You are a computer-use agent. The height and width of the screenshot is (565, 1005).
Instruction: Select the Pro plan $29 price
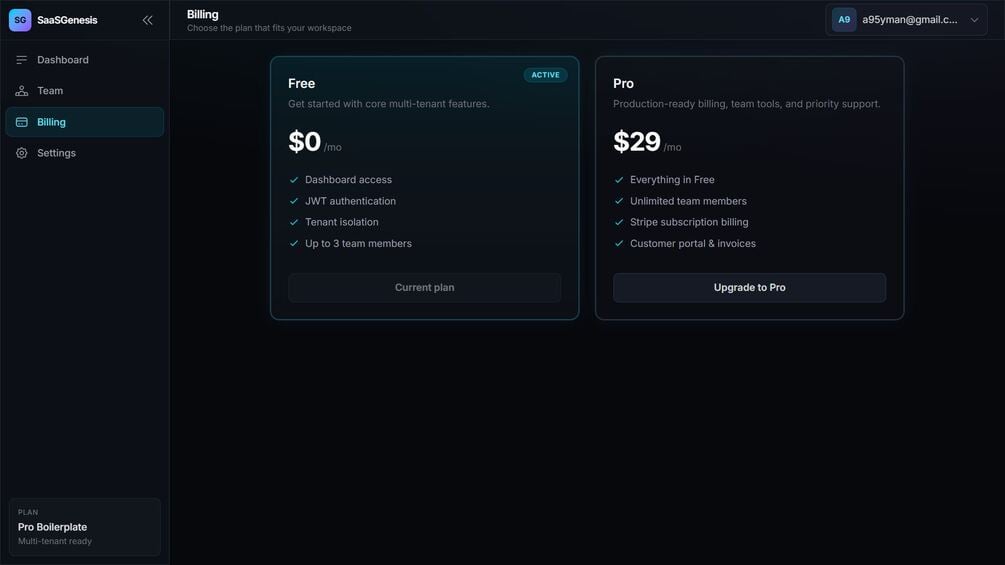(636, 142)
